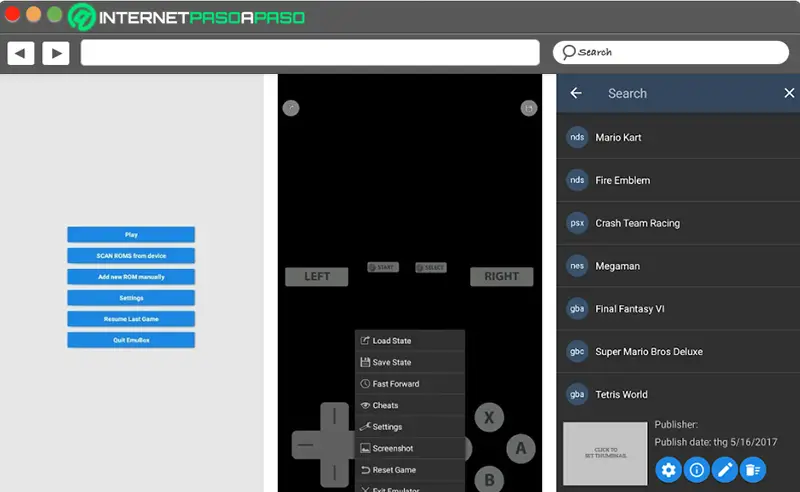
Task: Click the gba badge beside Tetris World
Action: (x=577, y=395)
